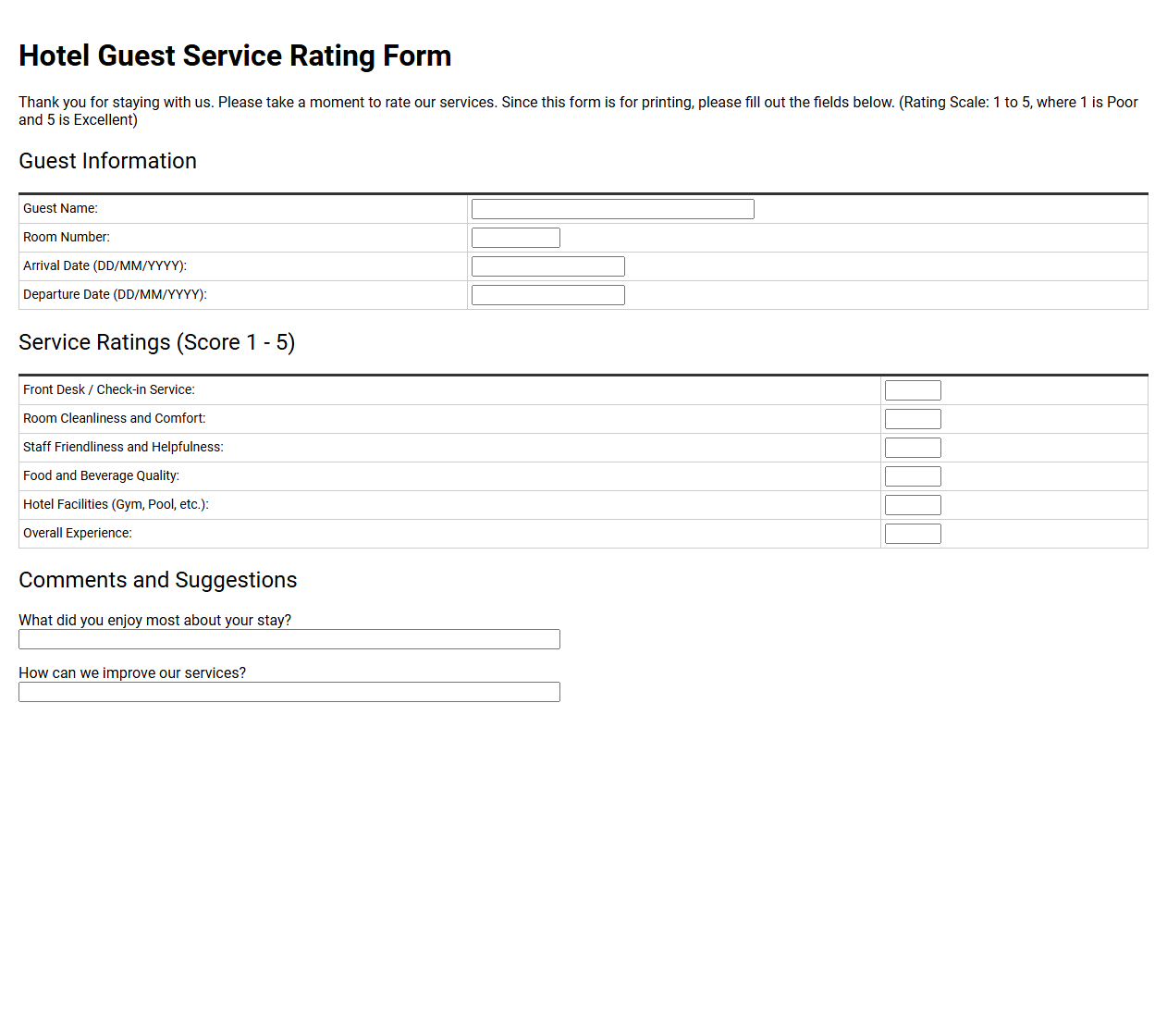Image resolution: width=1167 pixels, height=1036 pixels.
Task: Click the 'Thank you for staying with us' paragraph
Action: (578, 111)
